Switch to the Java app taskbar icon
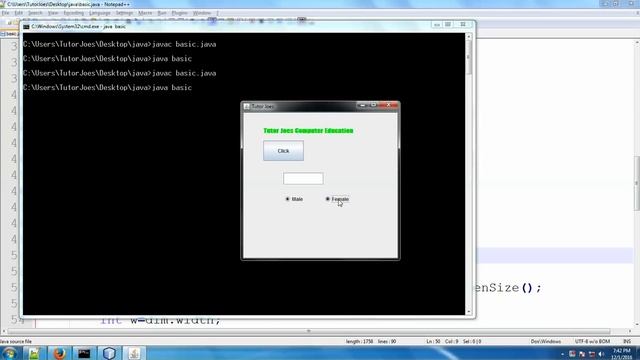 pyautogui.click(x=134, y=353)
